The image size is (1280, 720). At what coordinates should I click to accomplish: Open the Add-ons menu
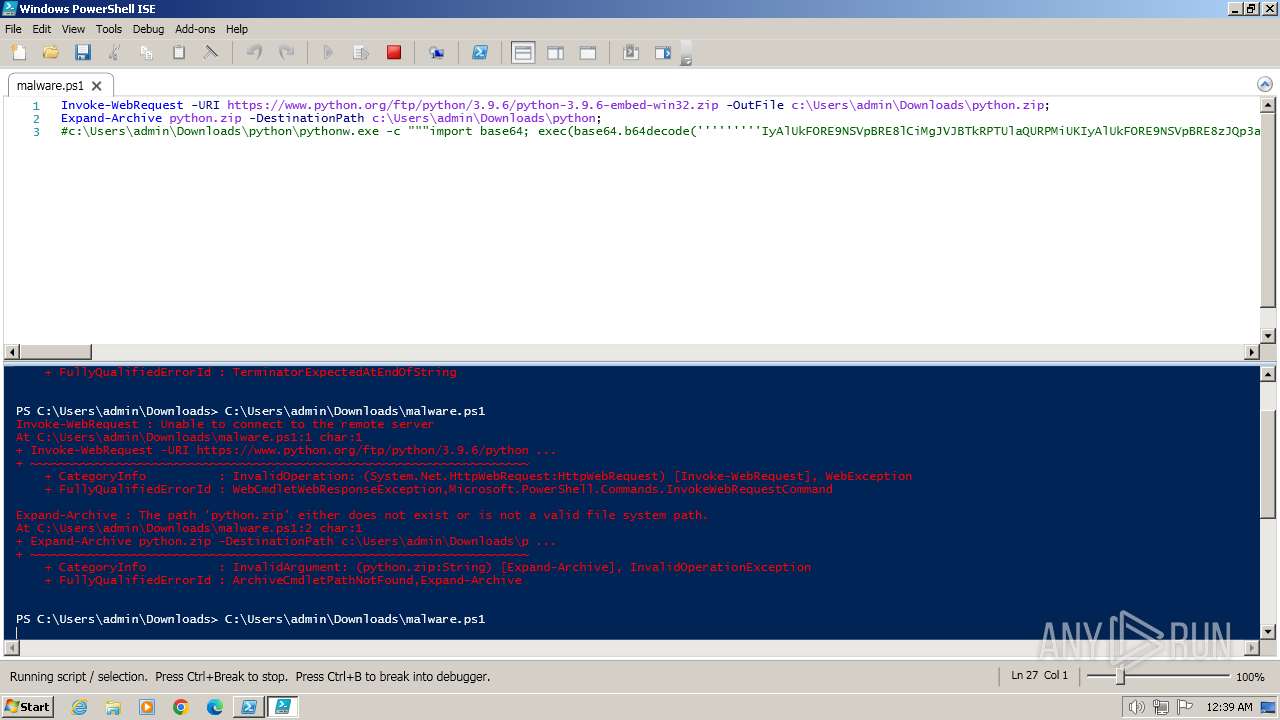(195, 29)
